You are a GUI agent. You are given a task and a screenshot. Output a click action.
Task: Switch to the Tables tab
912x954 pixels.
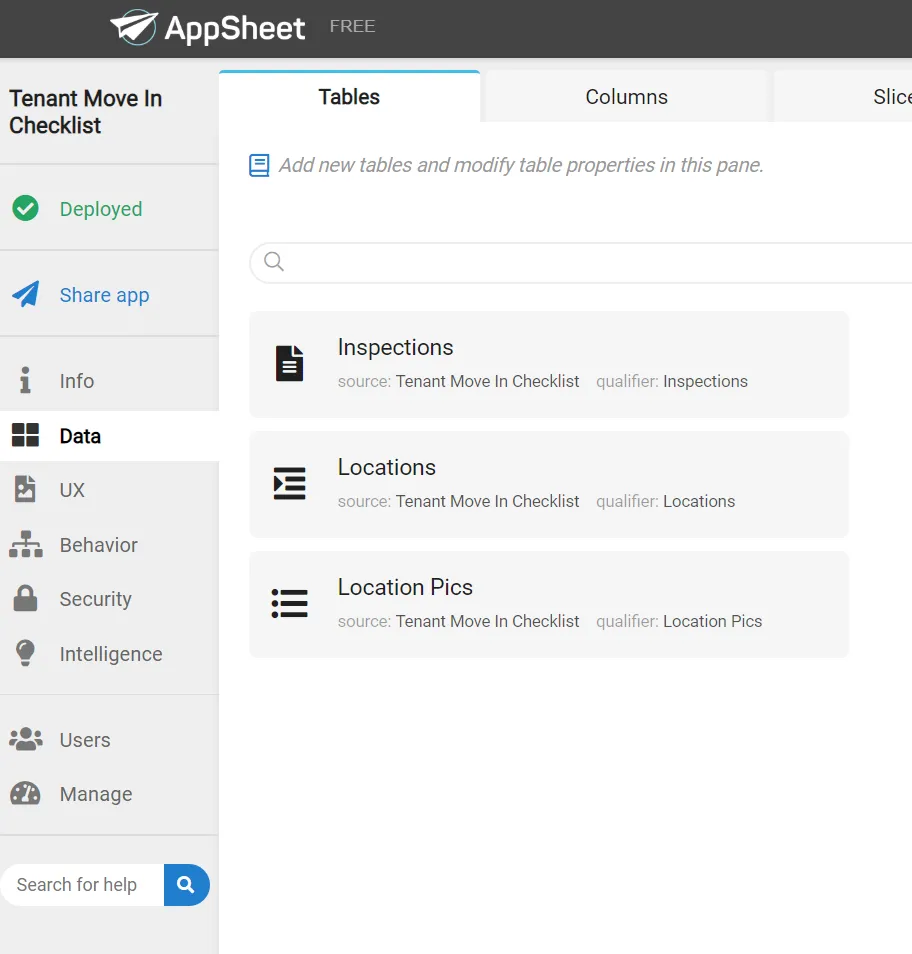[x=349, y=97]
